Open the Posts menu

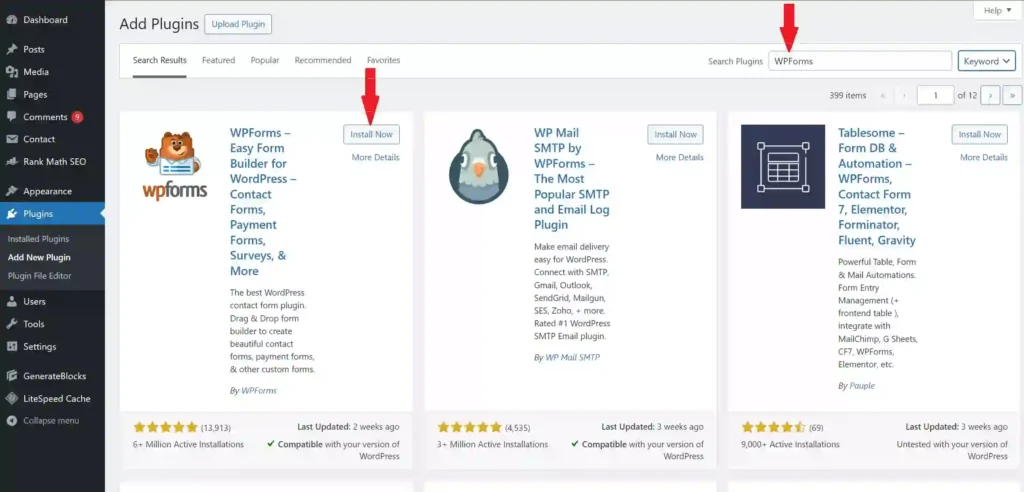[34, 50]
